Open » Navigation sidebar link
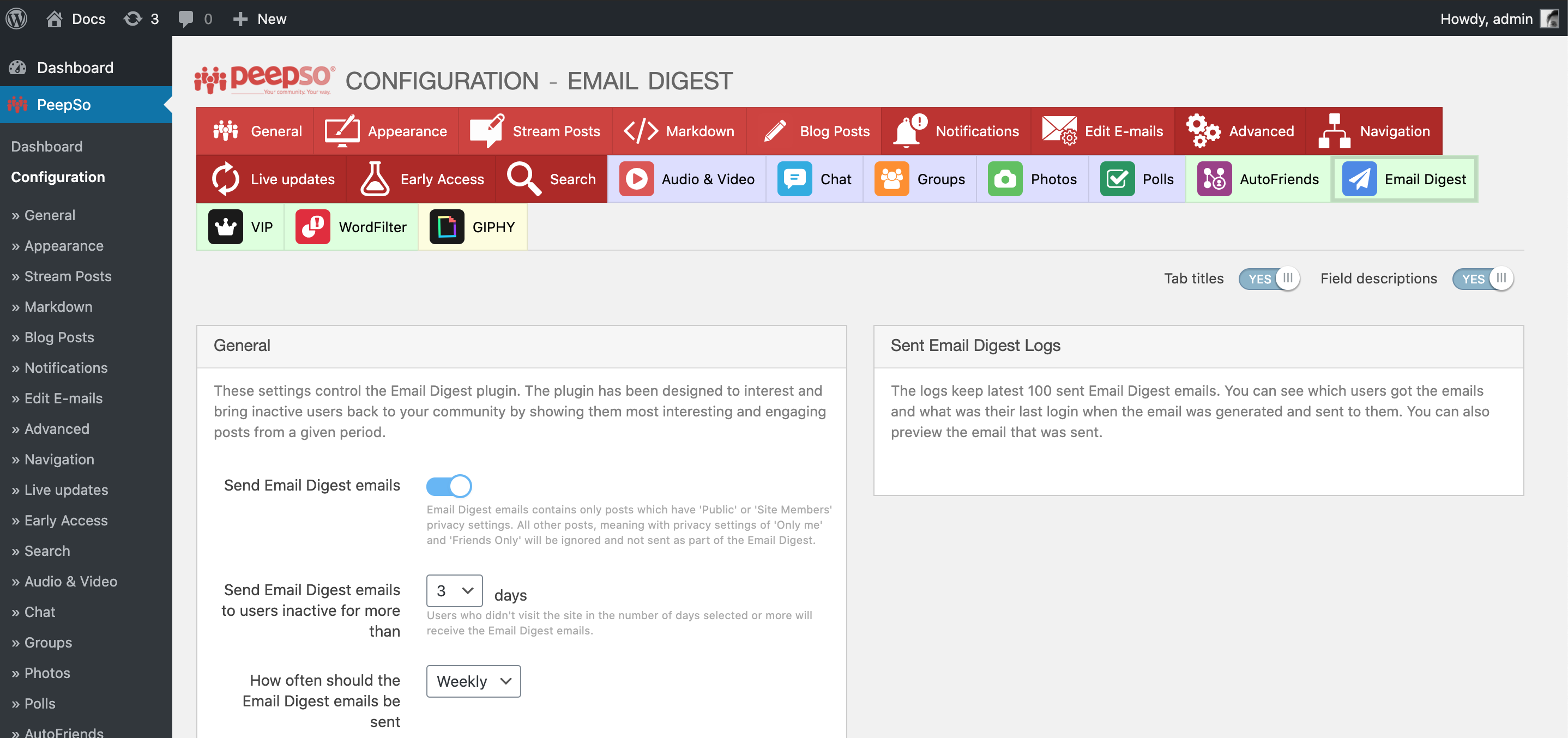Viewport: 1568px width, 738px height. 53,459
